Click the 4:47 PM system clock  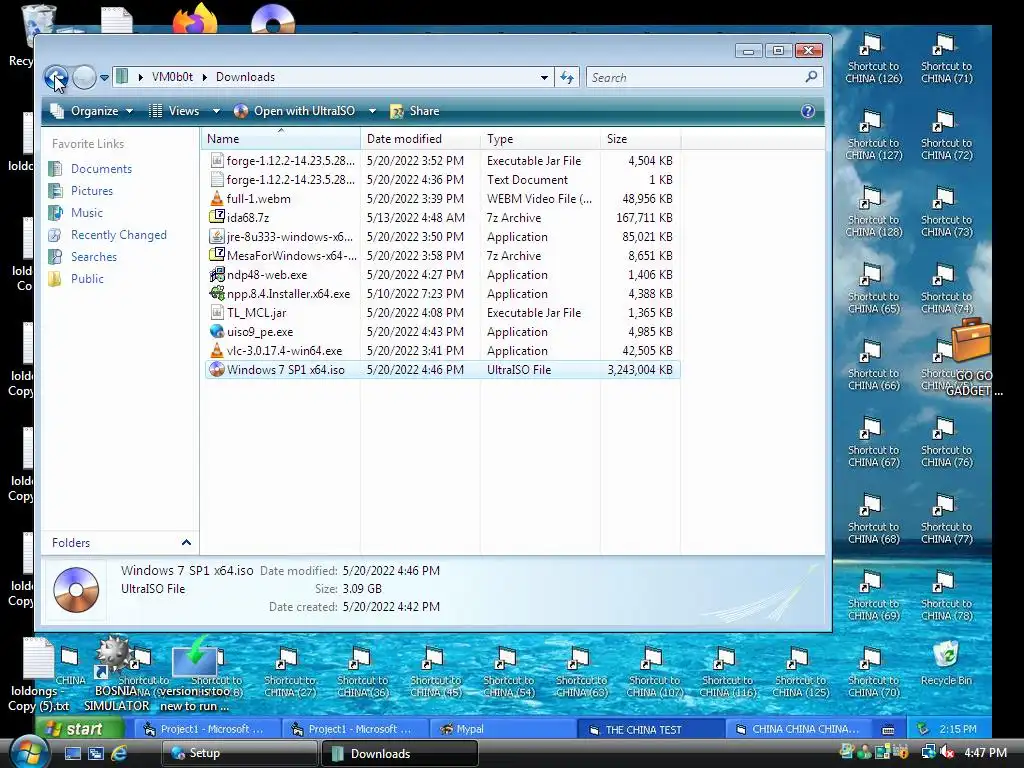point(985,753)
